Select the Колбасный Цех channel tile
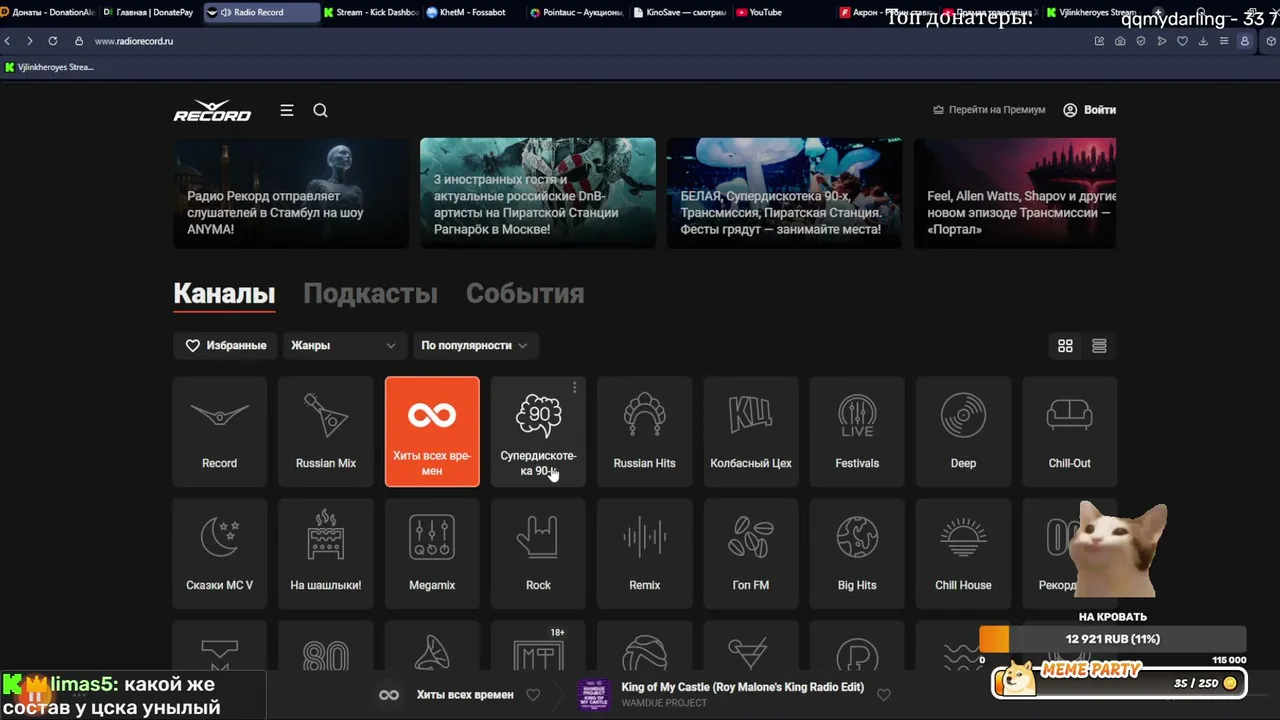The height and width of the screenshot is (720, 1280). click(751, 431)
